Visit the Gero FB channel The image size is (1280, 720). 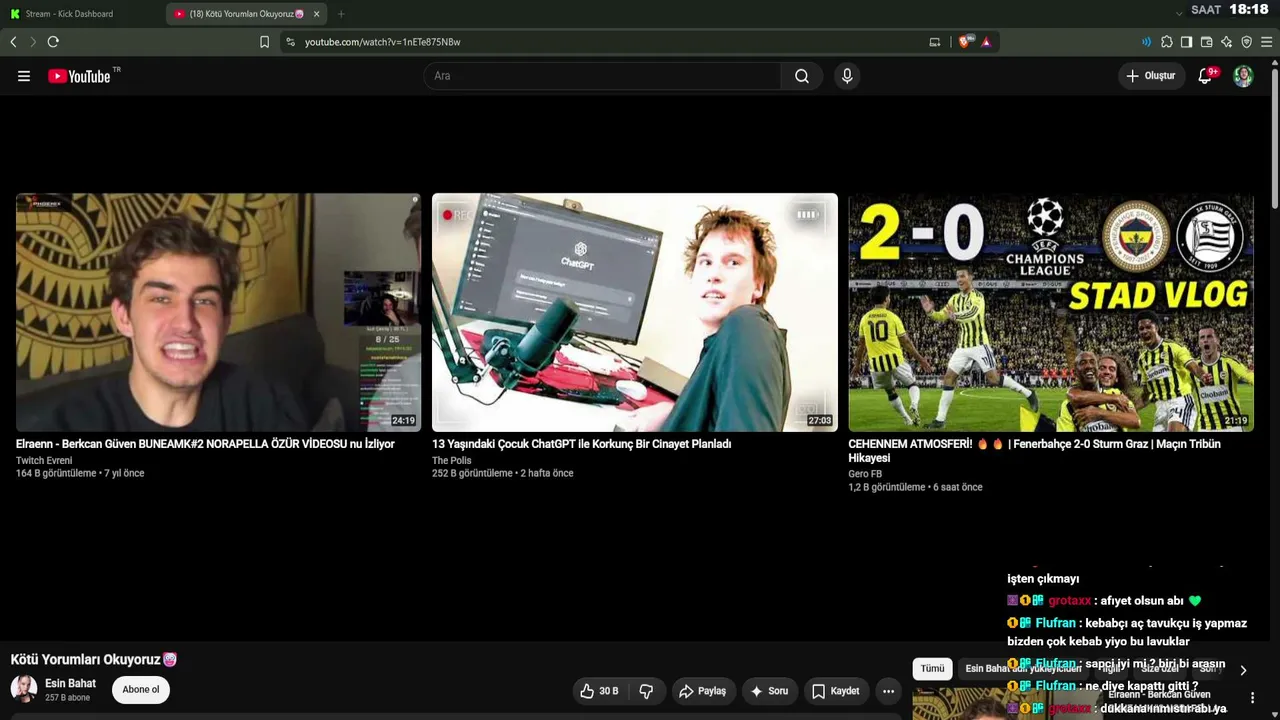[865, 474]
